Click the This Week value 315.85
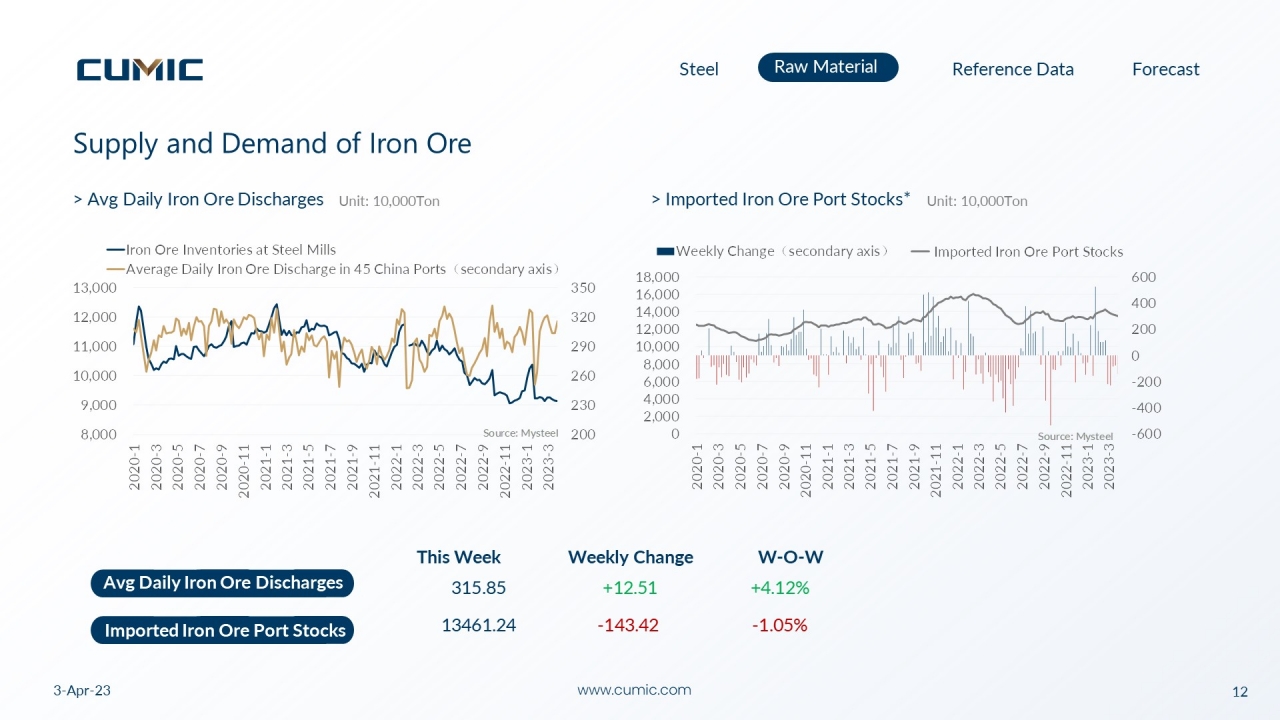This screenshot has width=1280, height=720. [x=479, y=588]
